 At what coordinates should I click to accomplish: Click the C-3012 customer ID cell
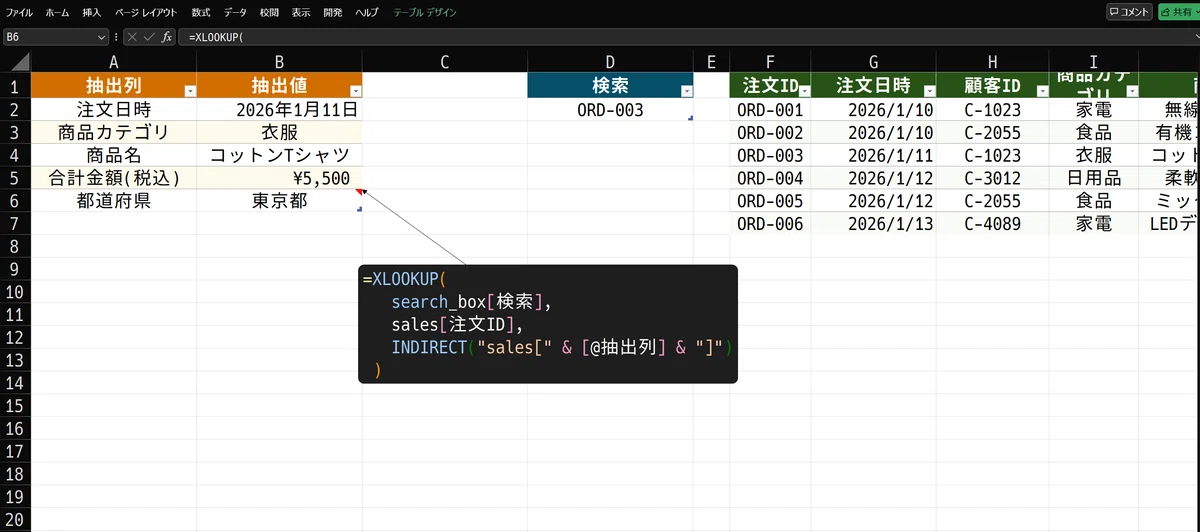(x=993, y=178)
